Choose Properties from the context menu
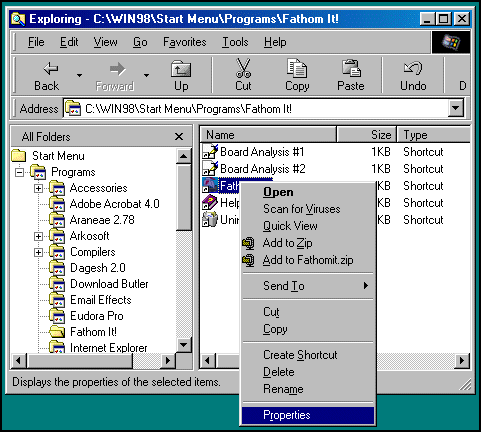 click(308, 415)
